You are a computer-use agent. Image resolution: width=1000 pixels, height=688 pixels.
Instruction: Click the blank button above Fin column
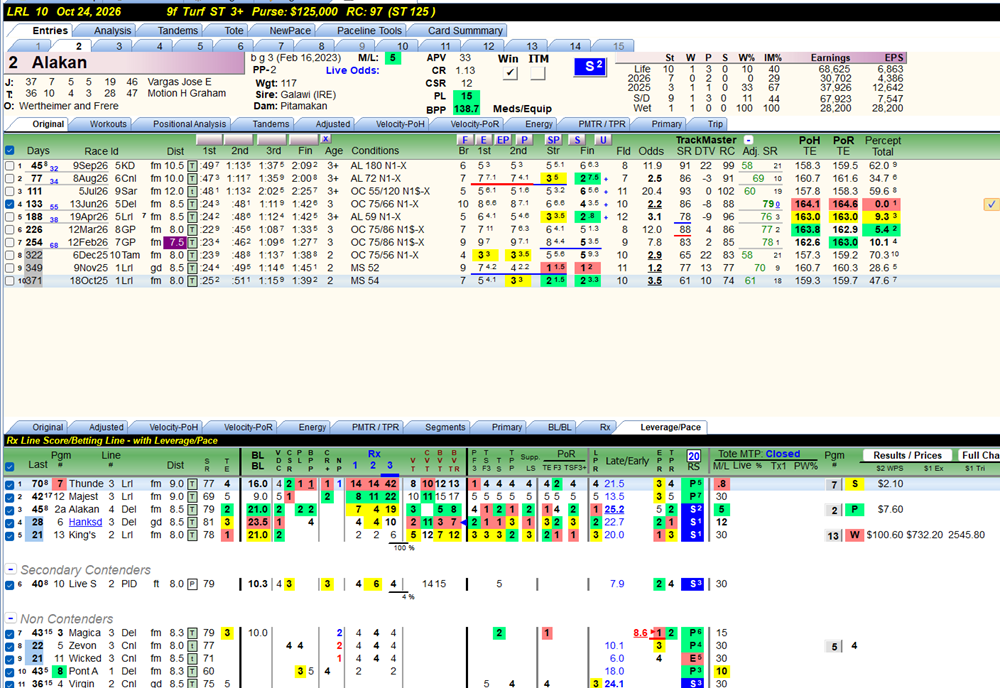(x=304, y=139)
